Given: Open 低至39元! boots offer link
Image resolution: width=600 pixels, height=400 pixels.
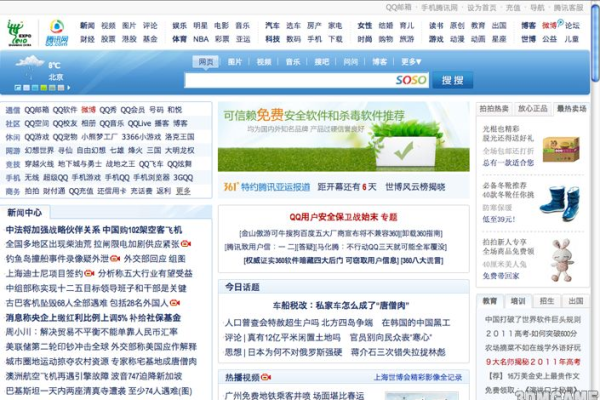Looking at the screenshot, I should (x=499, y=219).
